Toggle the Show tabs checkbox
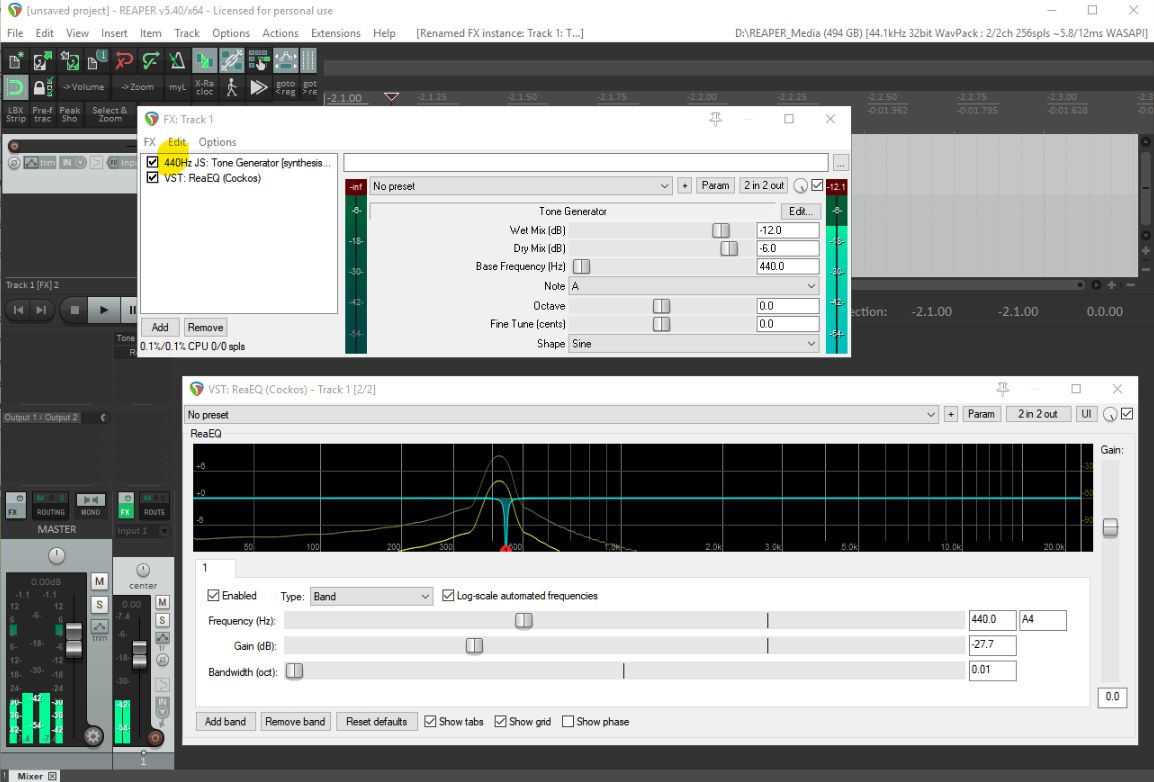1154x782 pixels. 431,722
